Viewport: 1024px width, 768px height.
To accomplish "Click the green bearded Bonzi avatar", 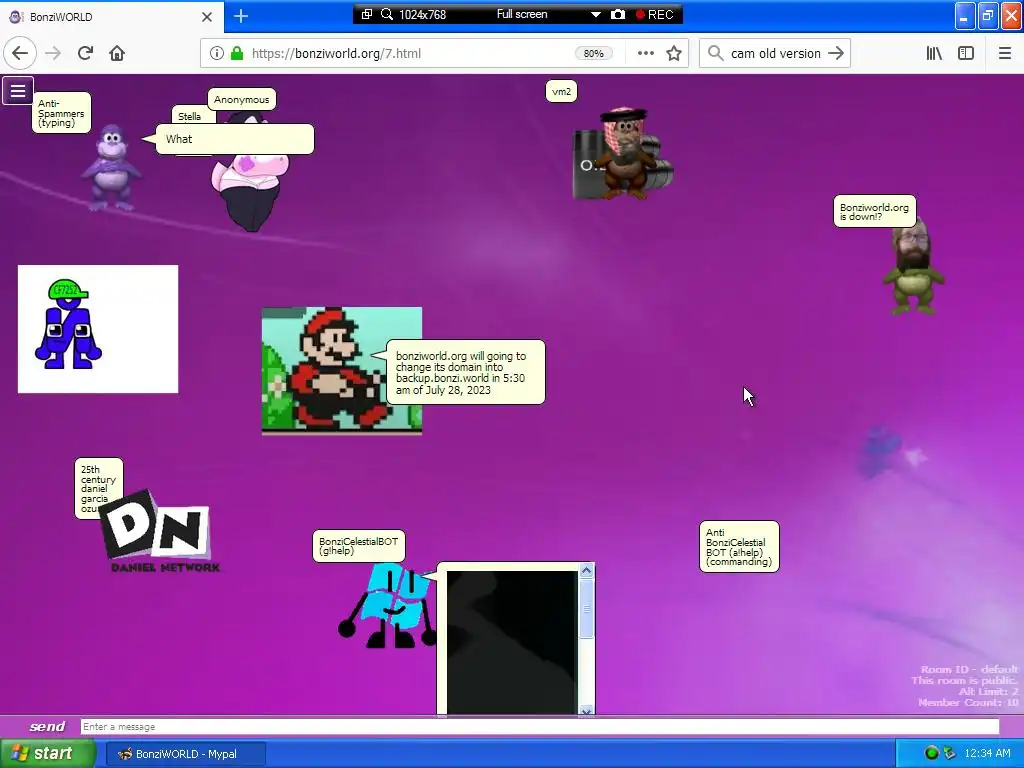I will (x=914, y=268).
